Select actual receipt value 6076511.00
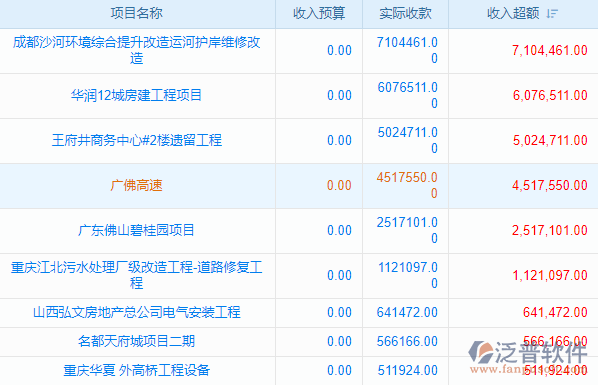 click(x=407, y=95)
